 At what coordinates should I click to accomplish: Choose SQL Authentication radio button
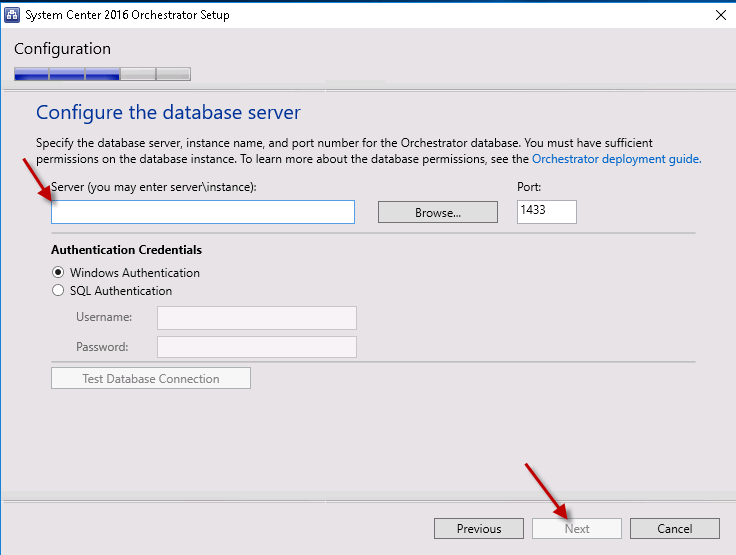point(58,291)
